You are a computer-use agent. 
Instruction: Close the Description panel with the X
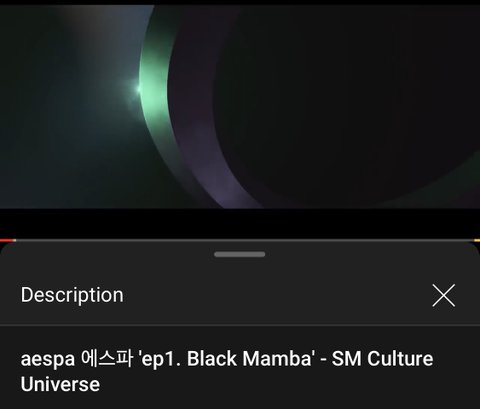click(x=444, y=295)
